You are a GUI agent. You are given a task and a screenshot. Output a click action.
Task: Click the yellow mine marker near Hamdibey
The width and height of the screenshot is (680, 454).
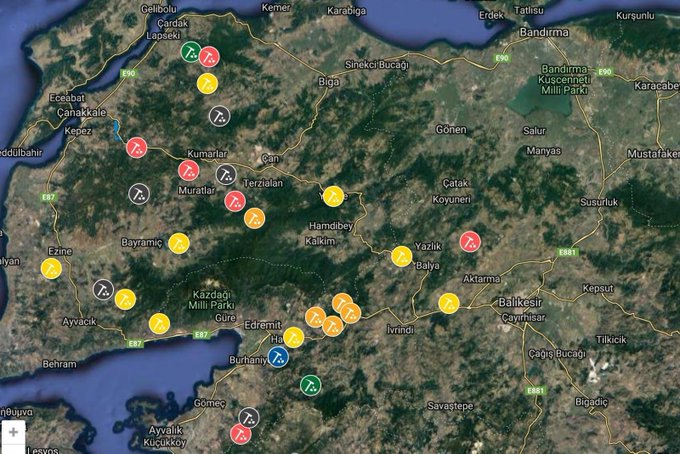pos(333,195)
